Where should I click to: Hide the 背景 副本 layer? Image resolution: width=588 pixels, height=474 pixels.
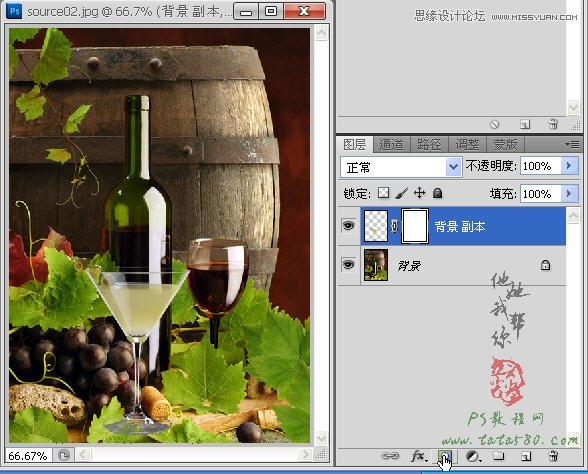tap(348, 225)
